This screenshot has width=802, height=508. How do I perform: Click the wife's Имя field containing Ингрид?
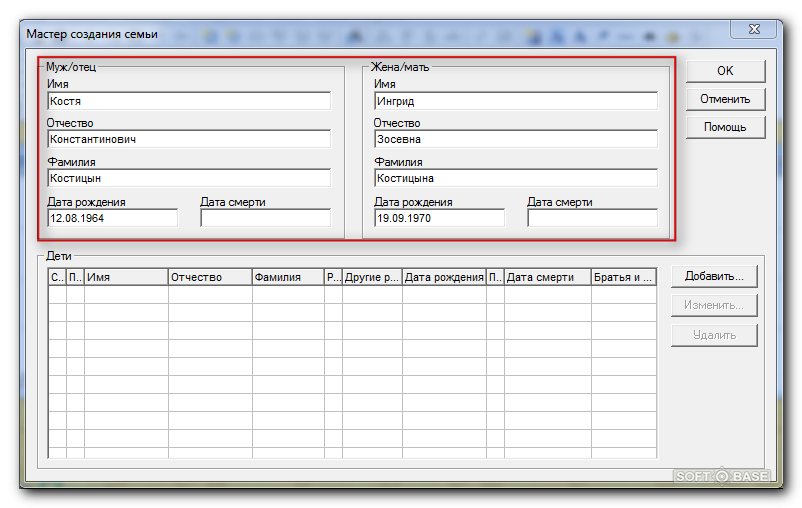click(x=515, y=101)
